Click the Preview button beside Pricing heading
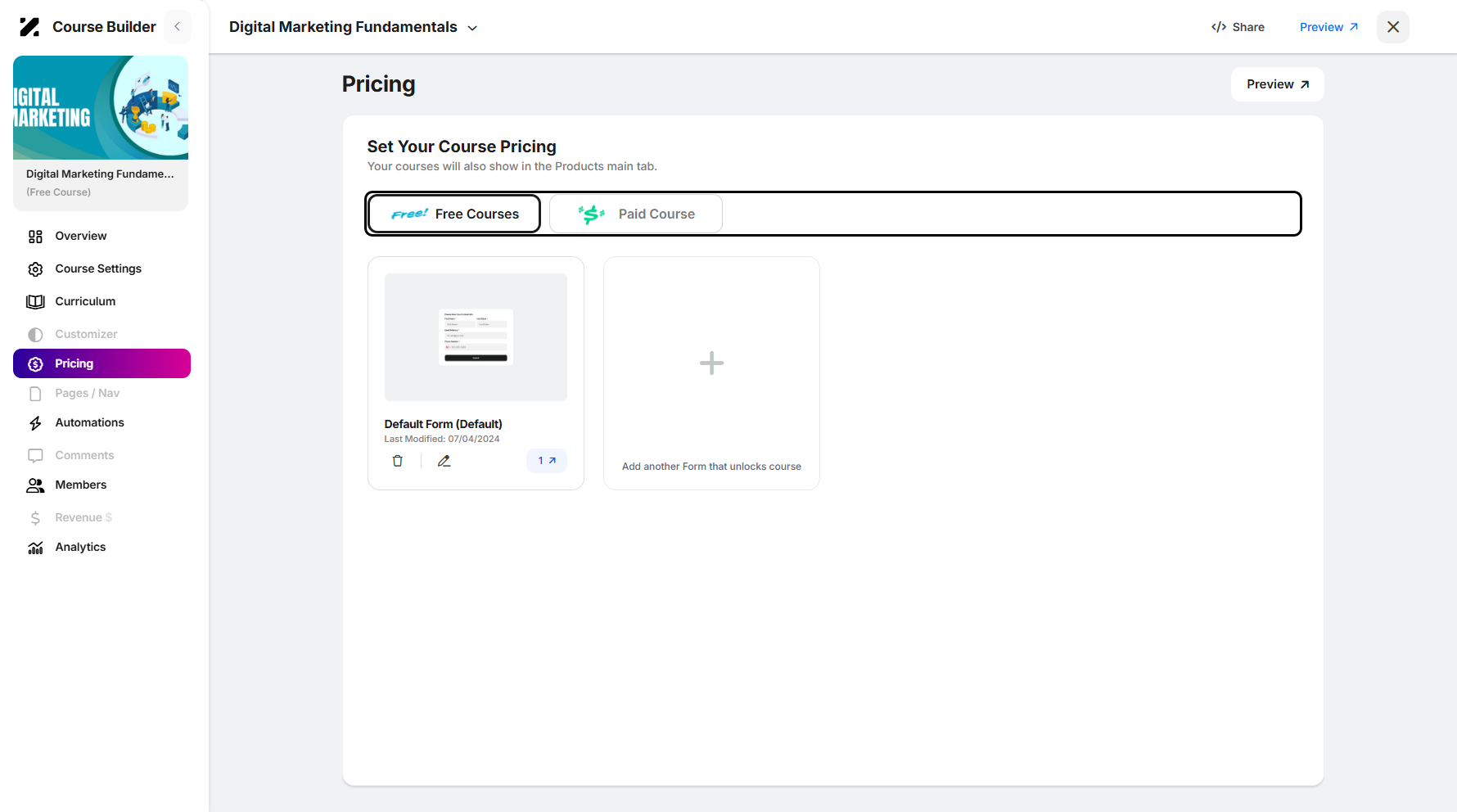Screen dimensions: 1457x812 click(1278, 84)
